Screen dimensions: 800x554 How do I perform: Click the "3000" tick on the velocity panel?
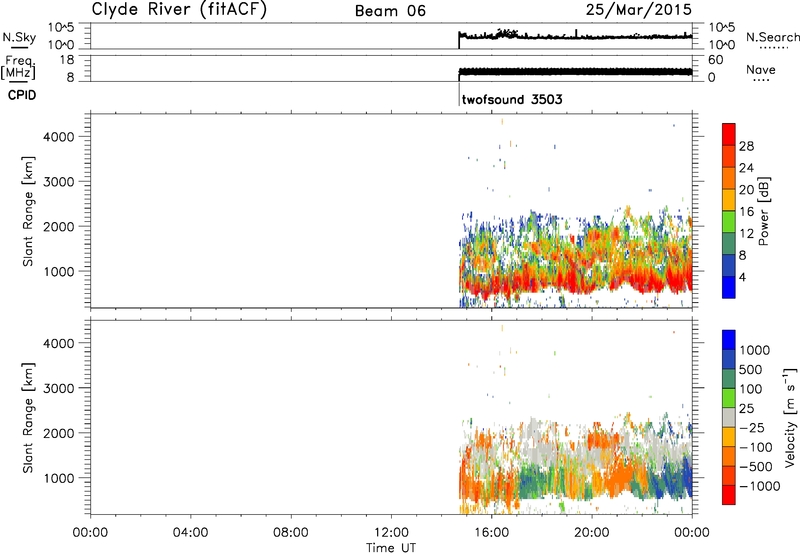click(59, 388)
